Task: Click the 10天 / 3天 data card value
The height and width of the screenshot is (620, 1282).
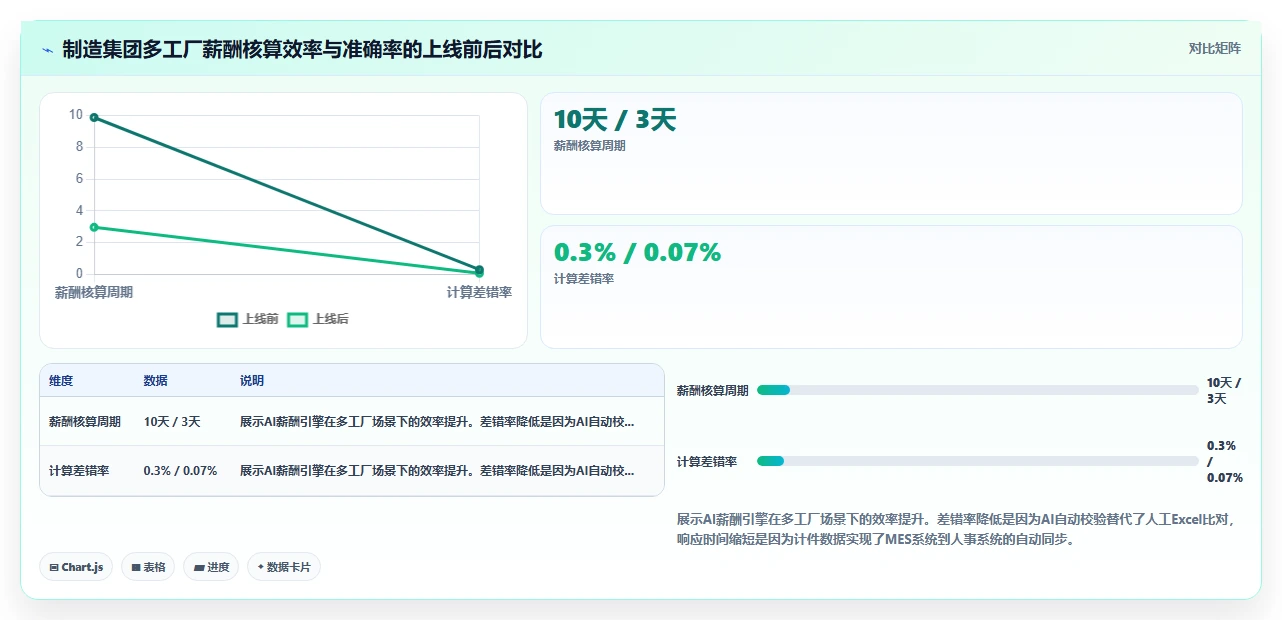Action: [615, 120]
